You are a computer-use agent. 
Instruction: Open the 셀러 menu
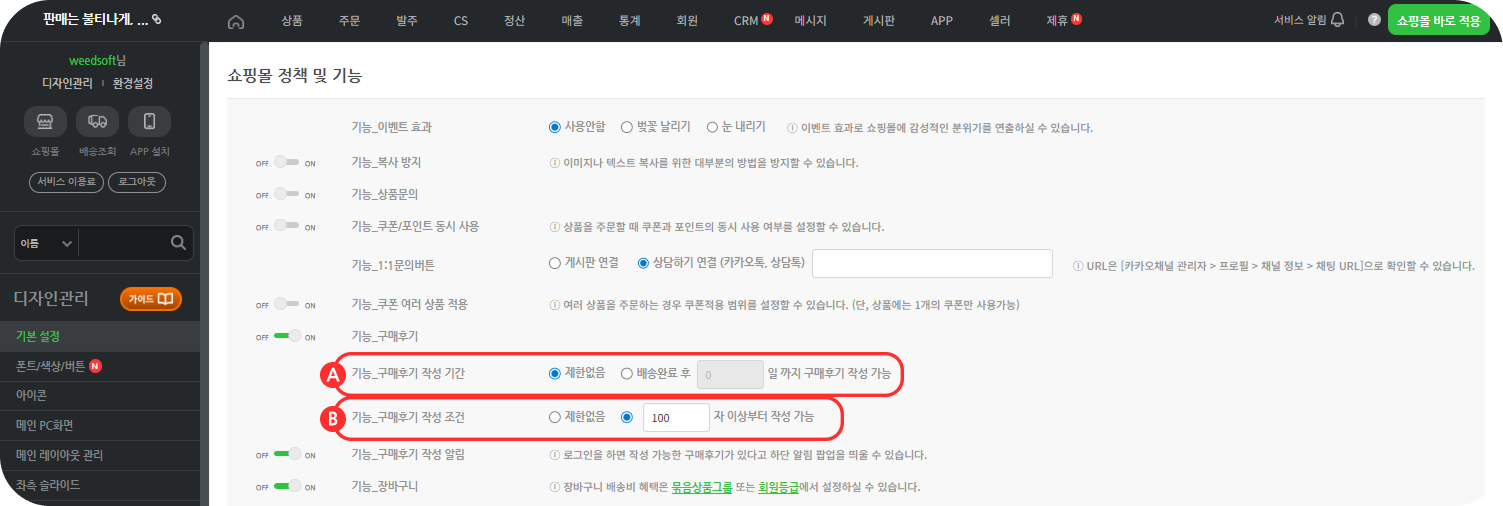click(x=999, y=21)
